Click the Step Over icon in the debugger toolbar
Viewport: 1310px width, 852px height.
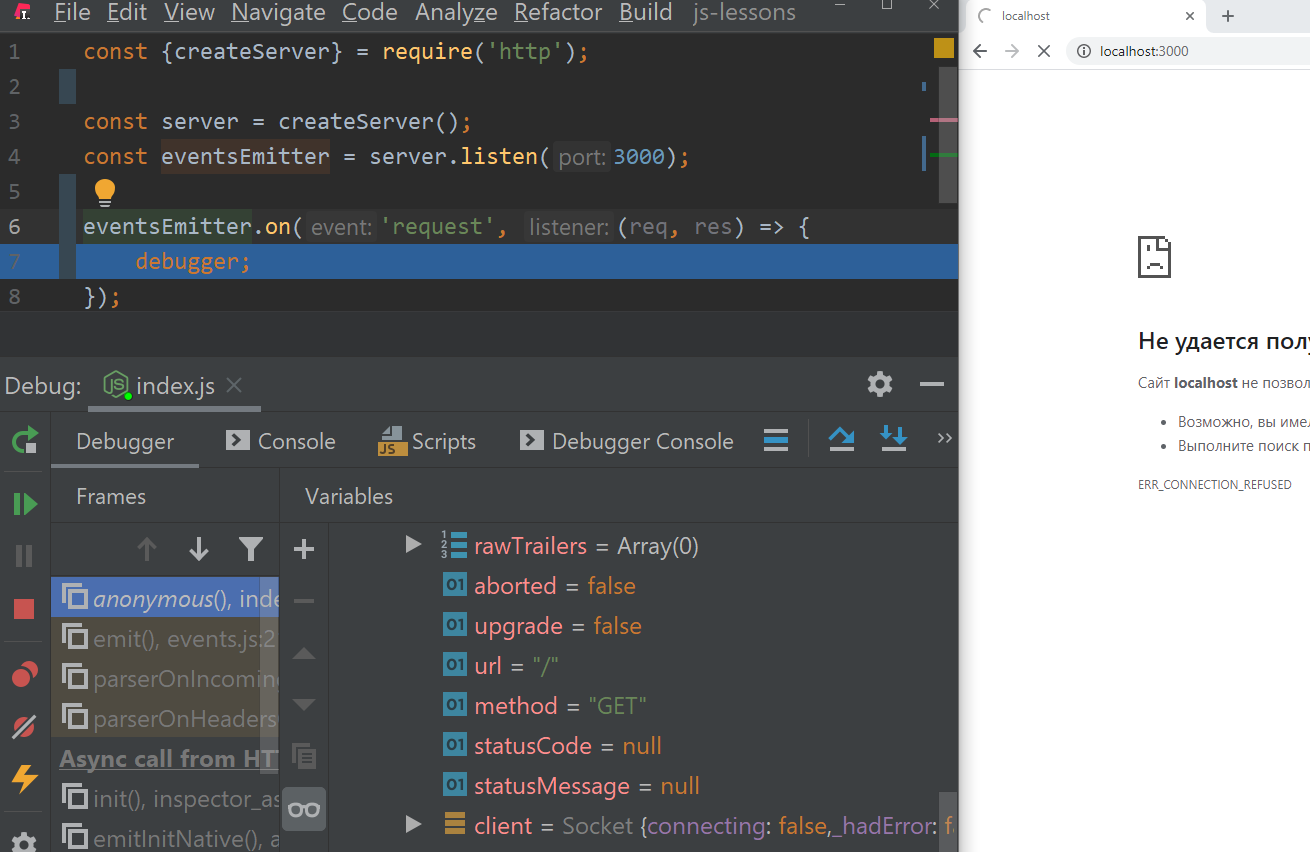(x=842, y=440)
